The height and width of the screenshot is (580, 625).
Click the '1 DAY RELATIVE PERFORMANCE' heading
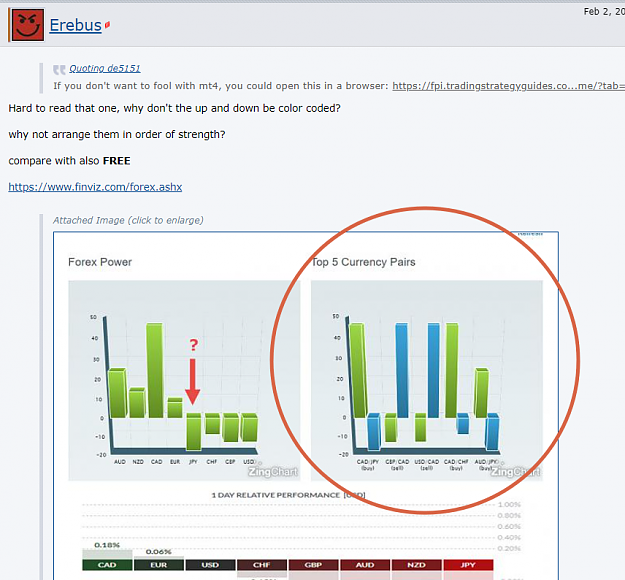[288, 495]
